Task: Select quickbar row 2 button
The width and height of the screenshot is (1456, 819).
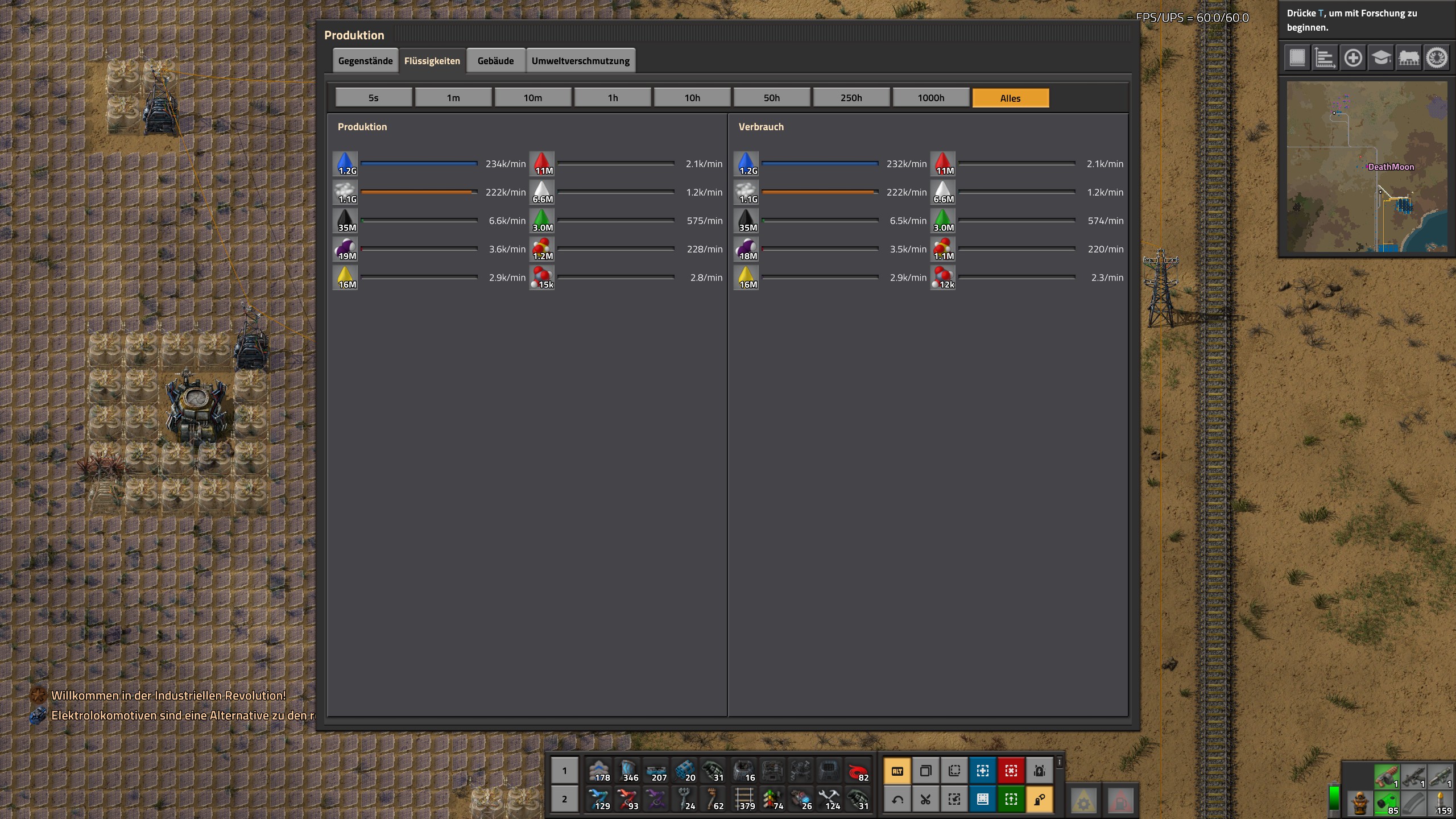Action: 564,799
